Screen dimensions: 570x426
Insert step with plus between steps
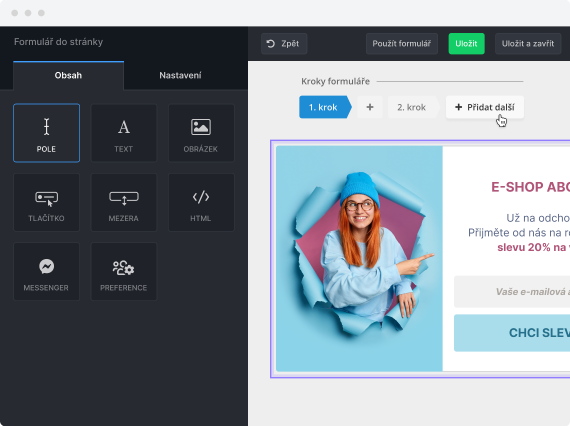(x=370, y=107)
